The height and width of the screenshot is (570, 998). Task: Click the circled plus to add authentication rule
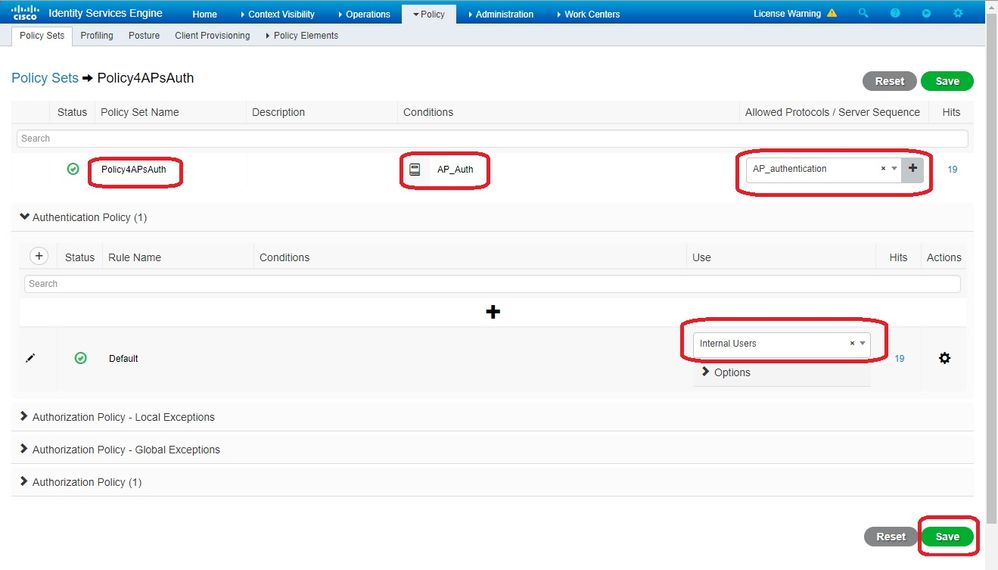pos(39,256)
